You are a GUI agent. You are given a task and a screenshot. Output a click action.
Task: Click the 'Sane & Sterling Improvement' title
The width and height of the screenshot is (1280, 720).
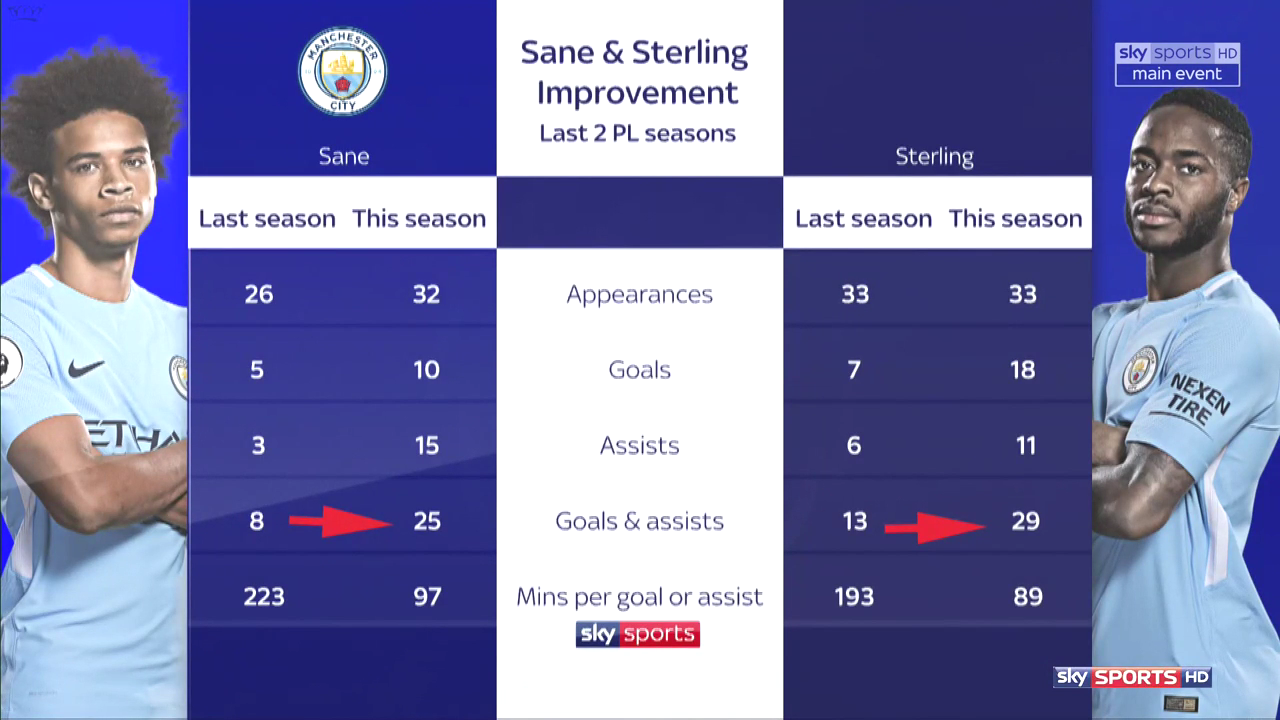tap(638, 72)
